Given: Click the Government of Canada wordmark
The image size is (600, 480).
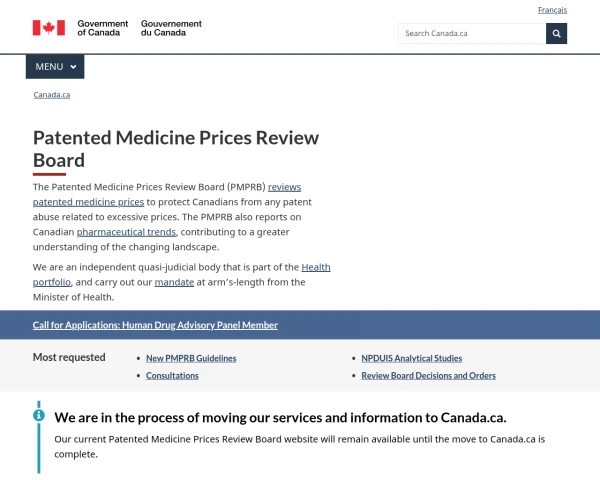Looking at the screenshot, I should click(103, 28).
